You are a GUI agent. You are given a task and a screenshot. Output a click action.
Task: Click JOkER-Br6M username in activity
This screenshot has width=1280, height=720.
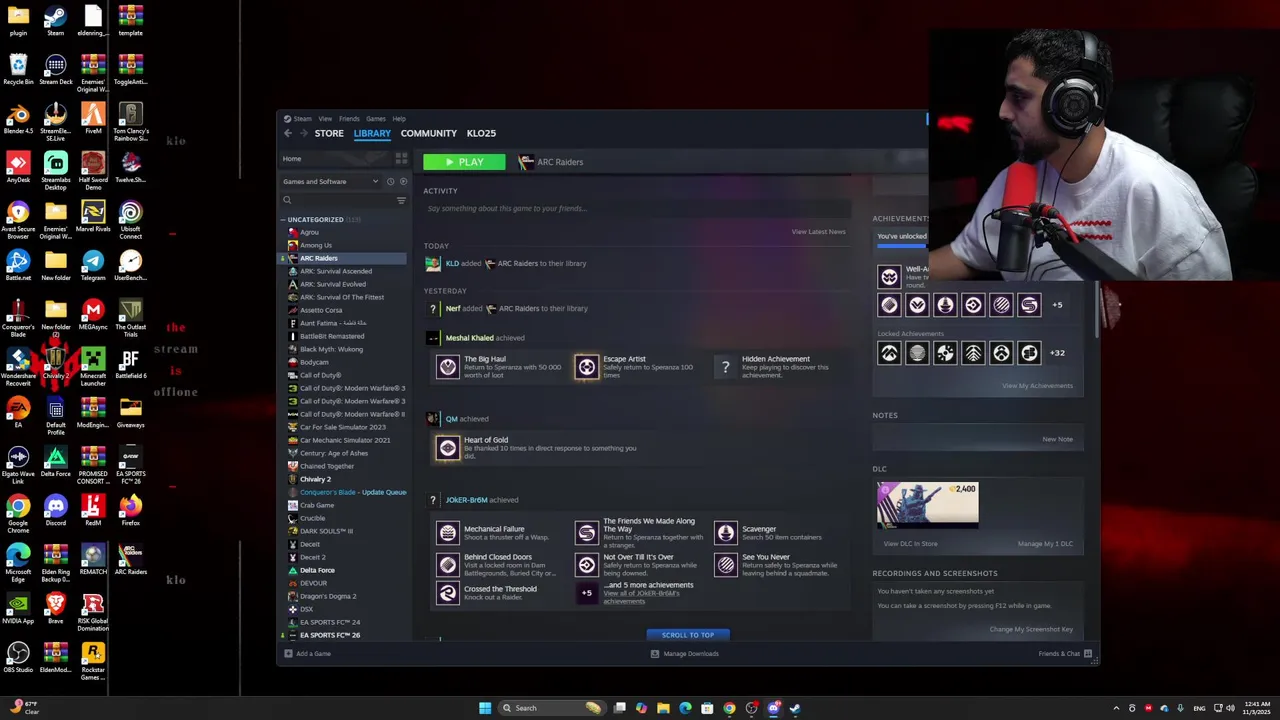tap(466, 500)
